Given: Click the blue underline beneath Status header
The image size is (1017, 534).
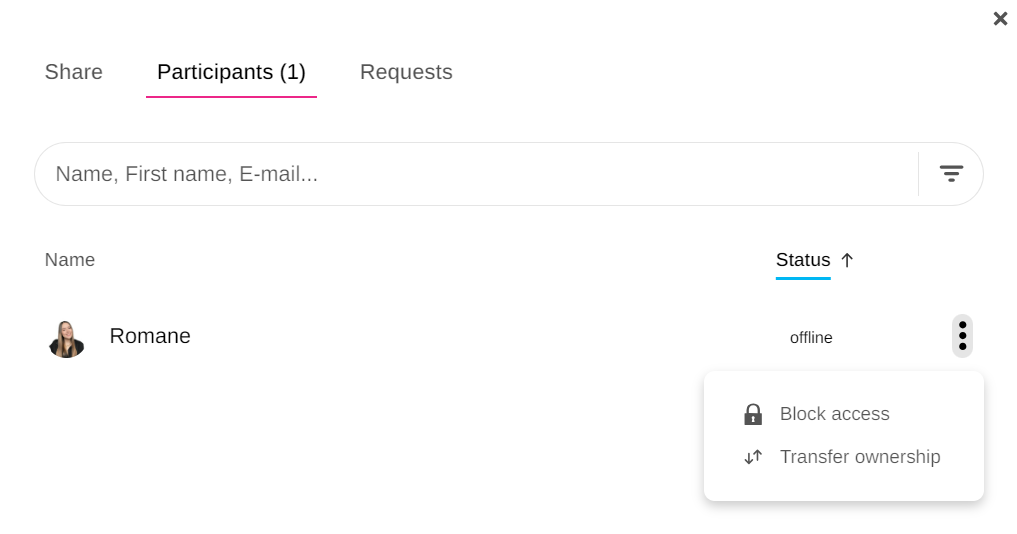Looking at the screenshot, I should click(803, 278).
